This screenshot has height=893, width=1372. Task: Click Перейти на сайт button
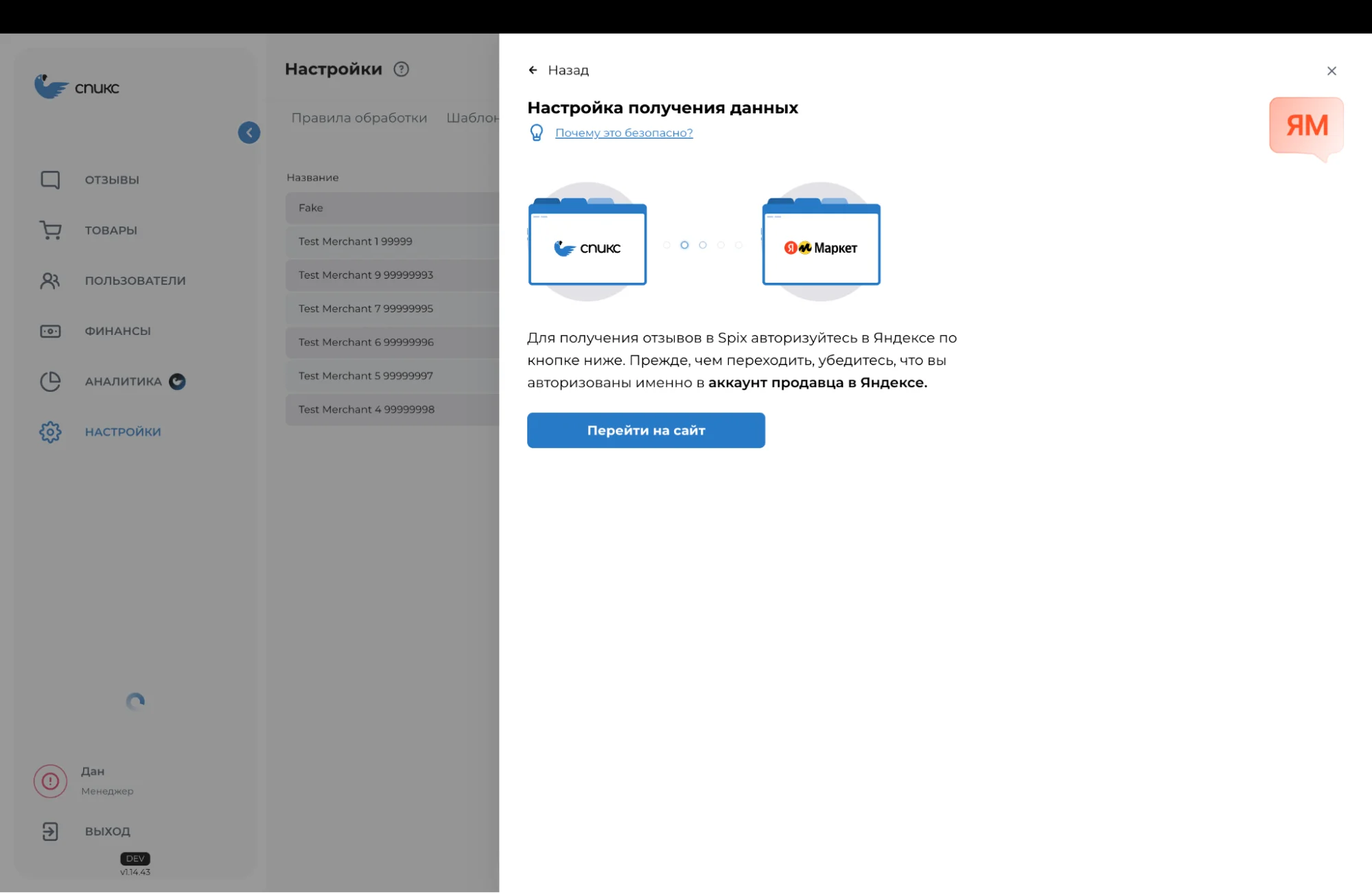(x=646, y=430)
